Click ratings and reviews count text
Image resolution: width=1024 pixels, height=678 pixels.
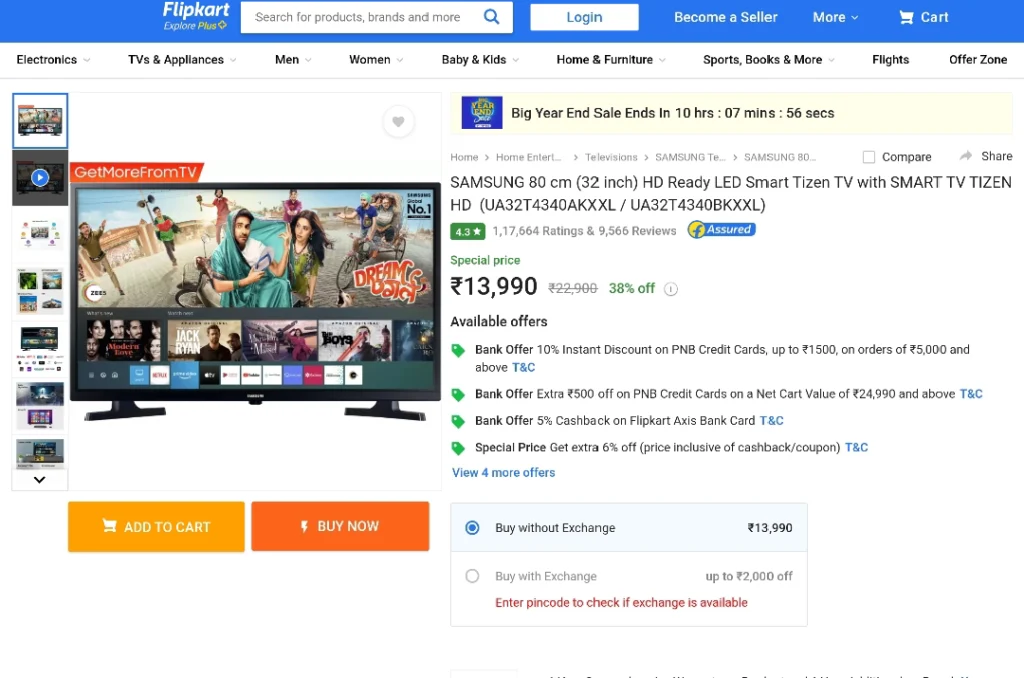coord(584,231)
